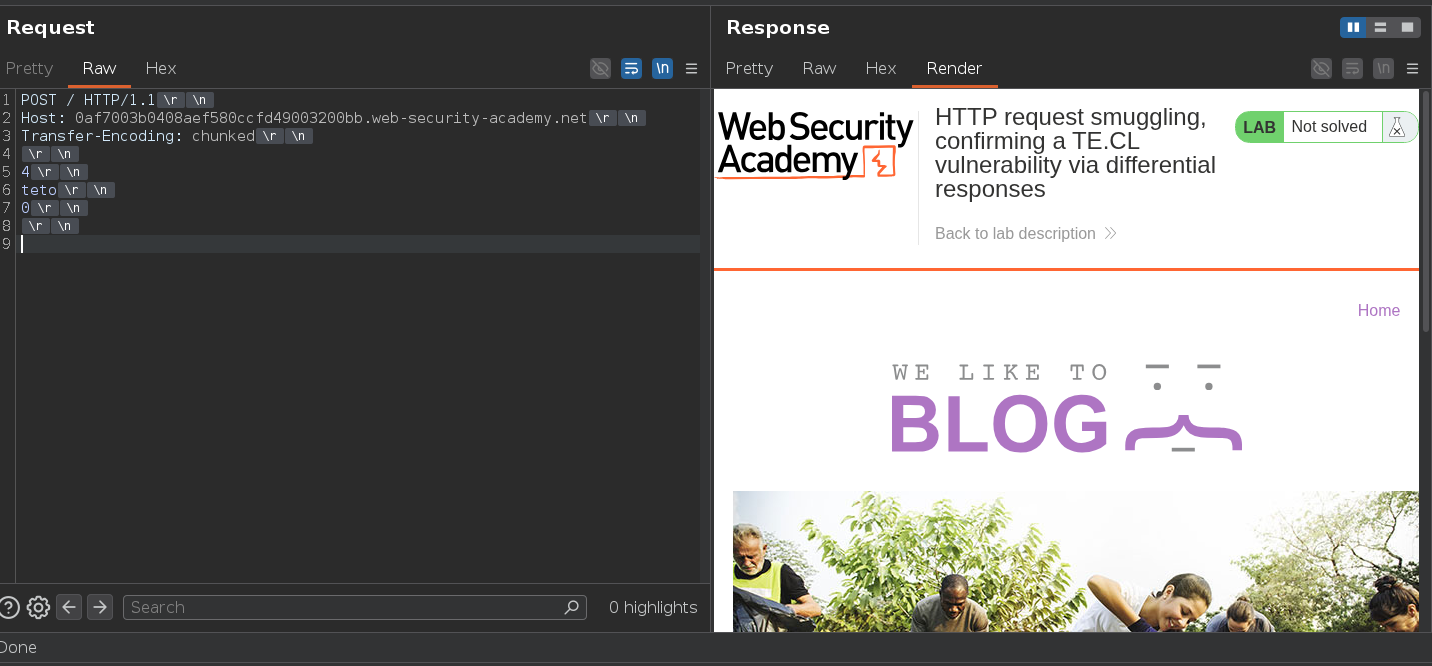Choose side-by-side split layout
The image size is (1432, 666).
[1353, 27]
